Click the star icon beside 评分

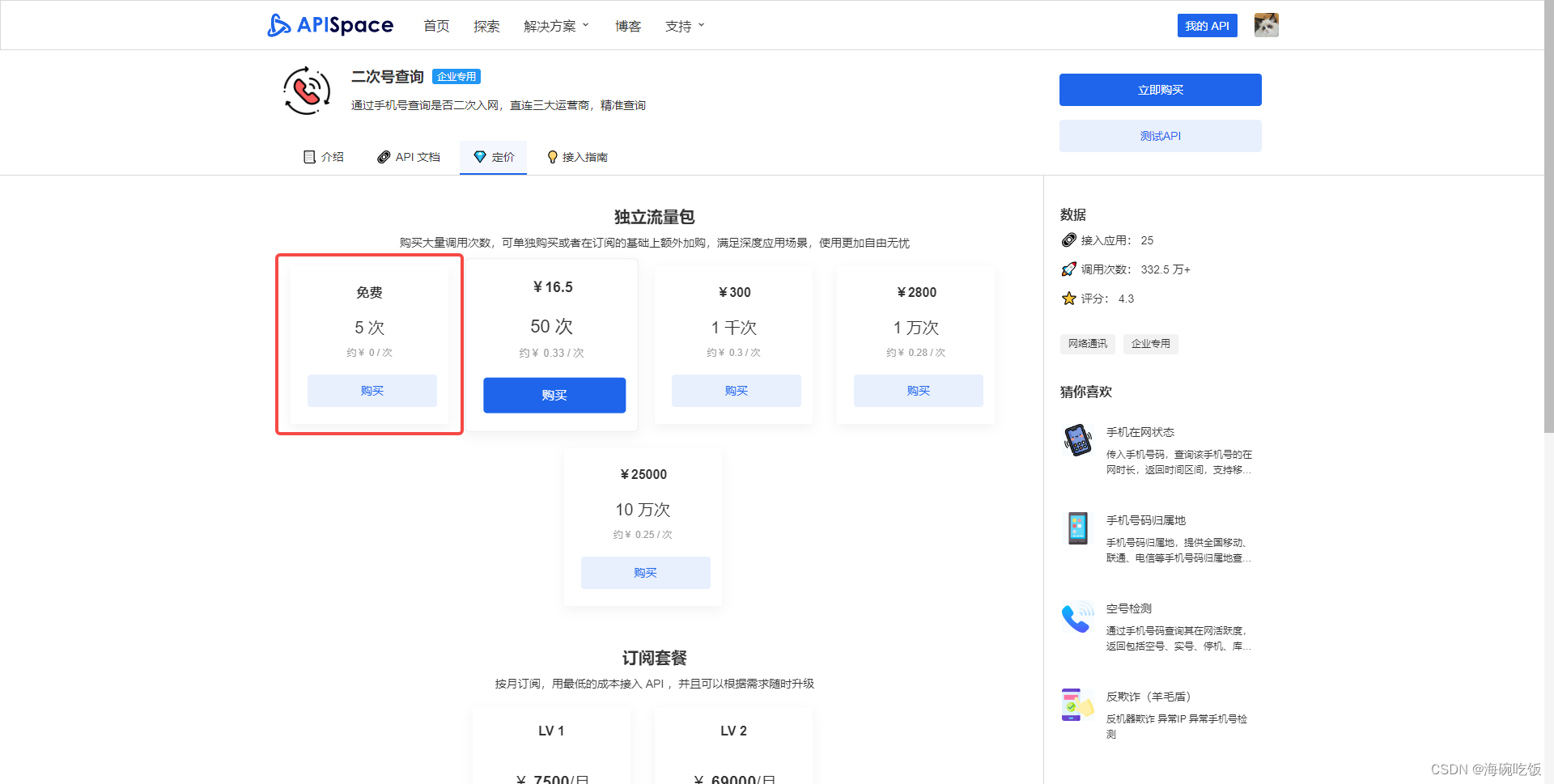click(x=1068, y=299)
